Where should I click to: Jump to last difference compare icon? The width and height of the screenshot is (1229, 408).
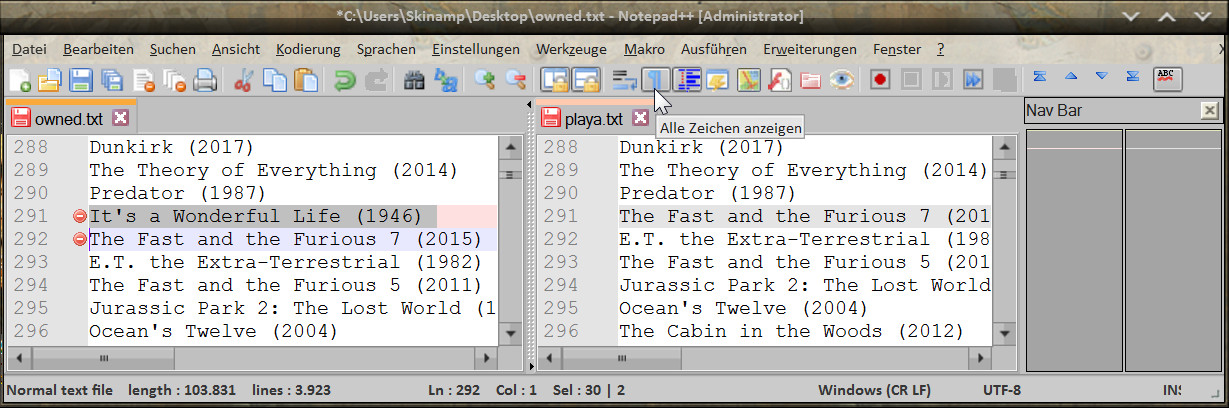[x=1133, y=76]
